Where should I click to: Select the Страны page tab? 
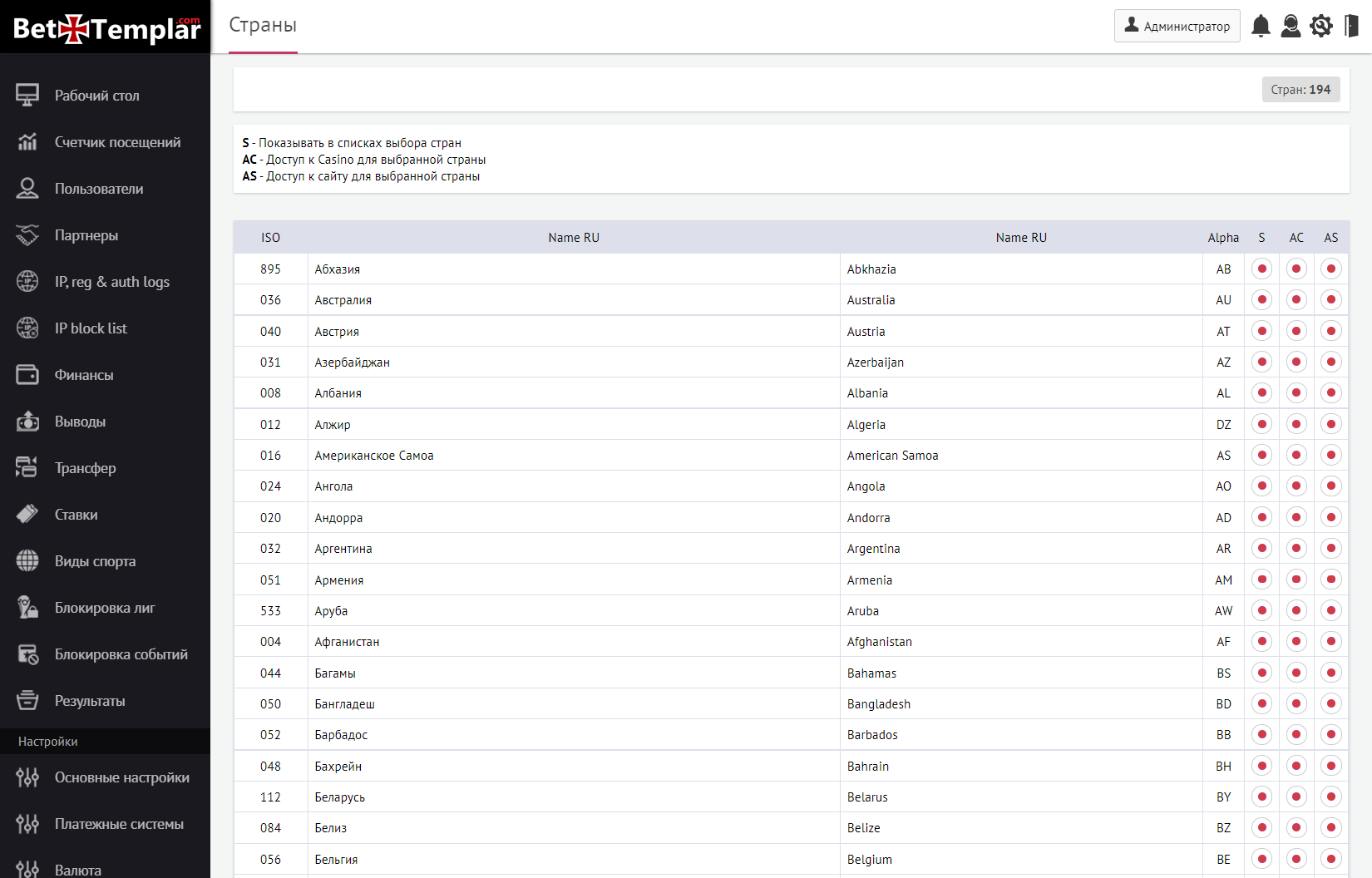pyautogui.click(x=263, y=26)
